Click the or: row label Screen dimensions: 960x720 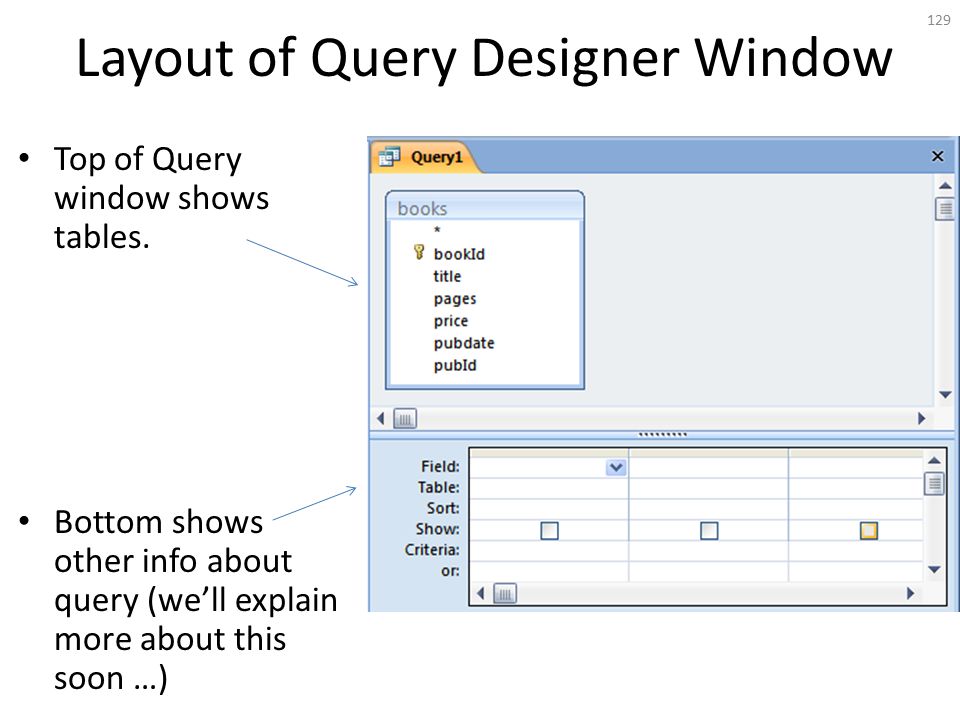pos(450,571)
